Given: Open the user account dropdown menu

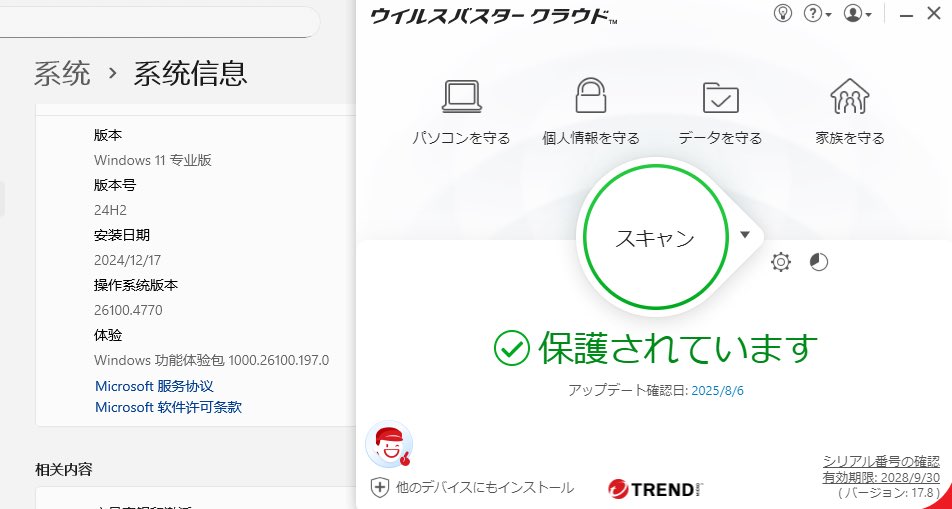Looking at the screenshot, I should (857, 13).
